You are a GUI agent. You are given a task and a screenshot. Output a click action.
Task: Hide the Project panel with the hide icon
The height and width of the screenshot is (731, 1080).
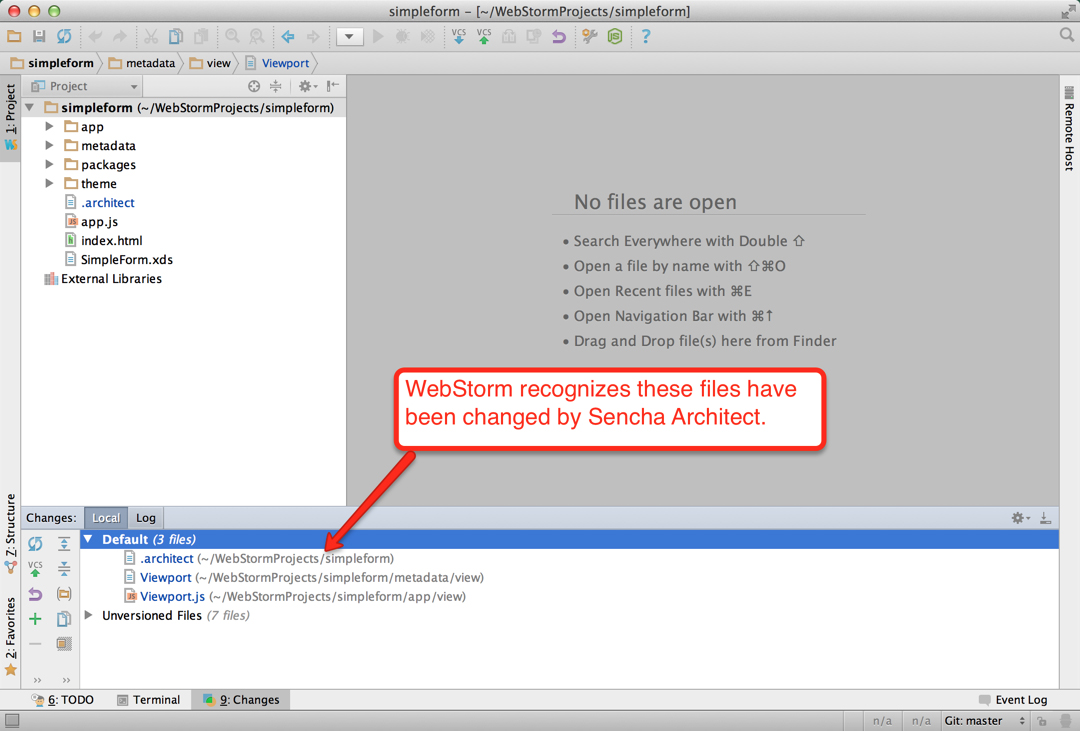pos(333,86)
